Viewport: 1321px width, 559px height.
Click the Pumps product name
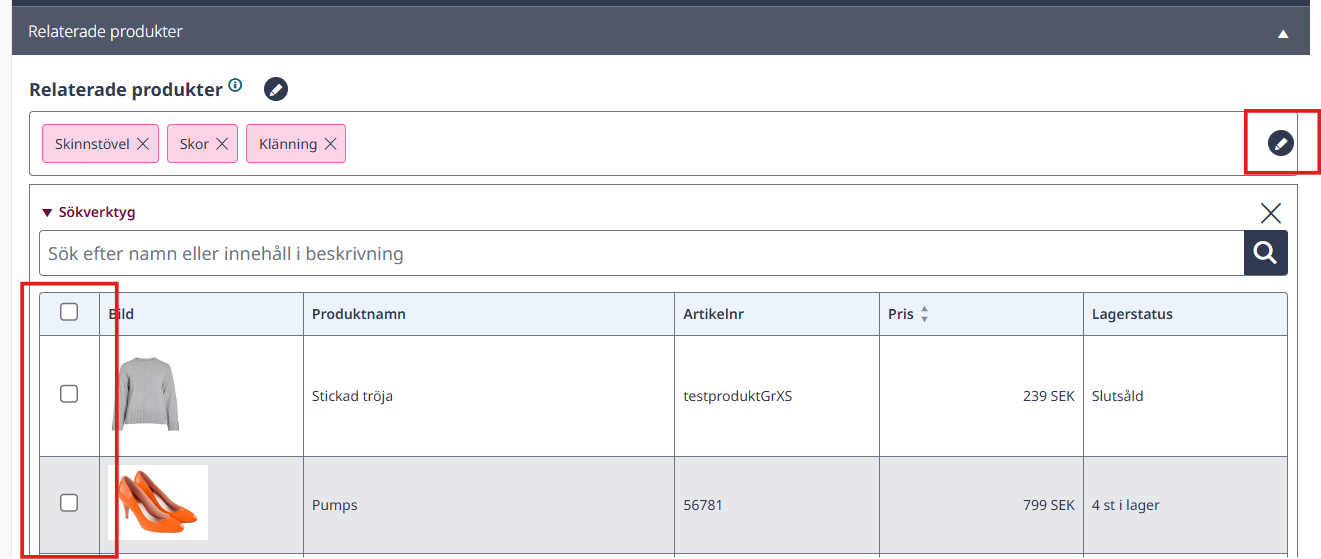335,505
